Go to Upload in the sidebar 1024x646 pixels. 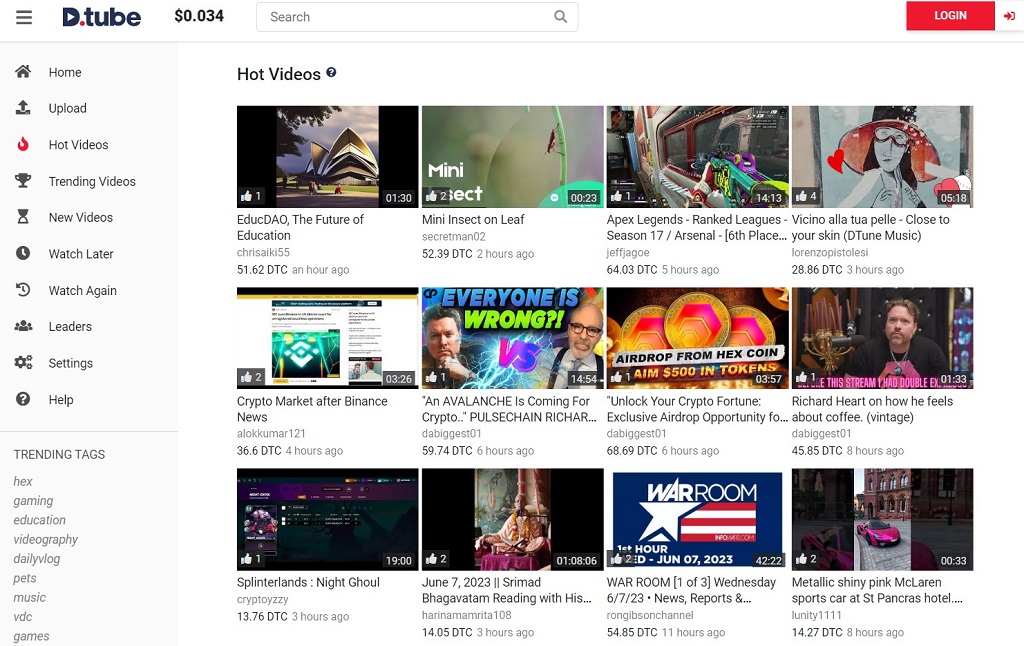(67, 108)
